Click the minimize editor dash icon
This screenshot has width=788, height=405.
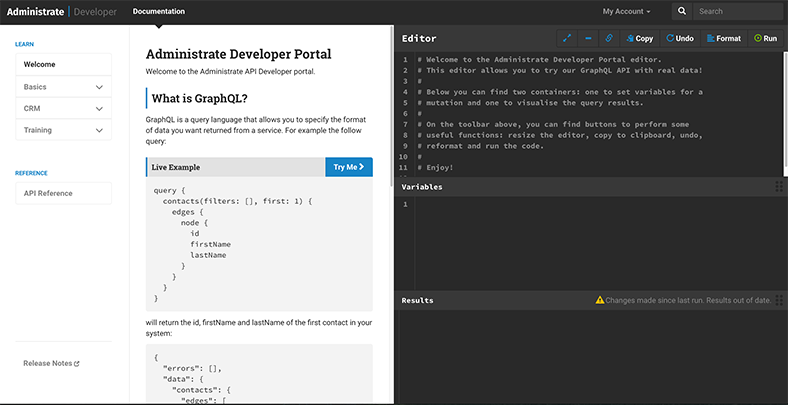point(588,38)
